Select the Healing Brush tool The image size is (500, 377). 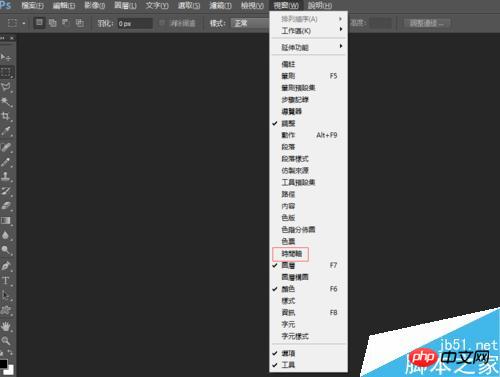[x=6, y=147]
